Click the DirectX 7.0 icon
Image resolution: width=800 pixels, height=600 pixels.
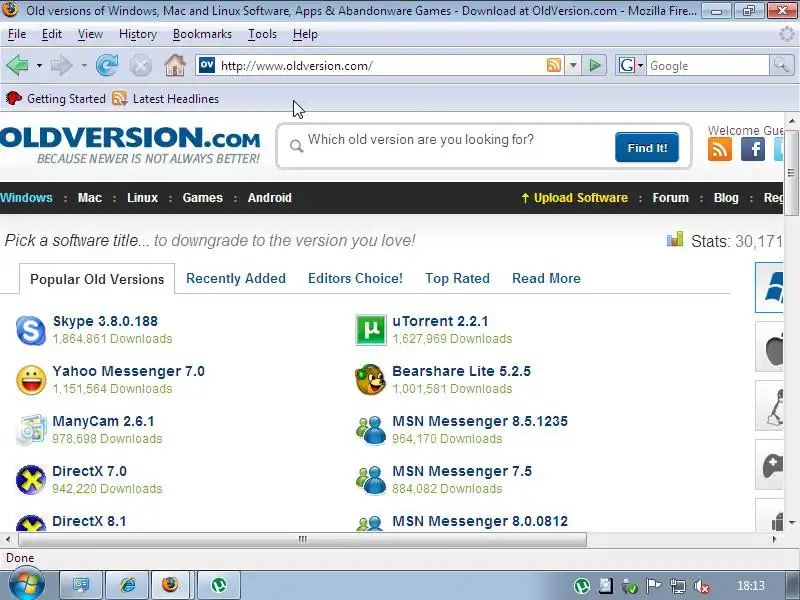[x=31, y=480]
